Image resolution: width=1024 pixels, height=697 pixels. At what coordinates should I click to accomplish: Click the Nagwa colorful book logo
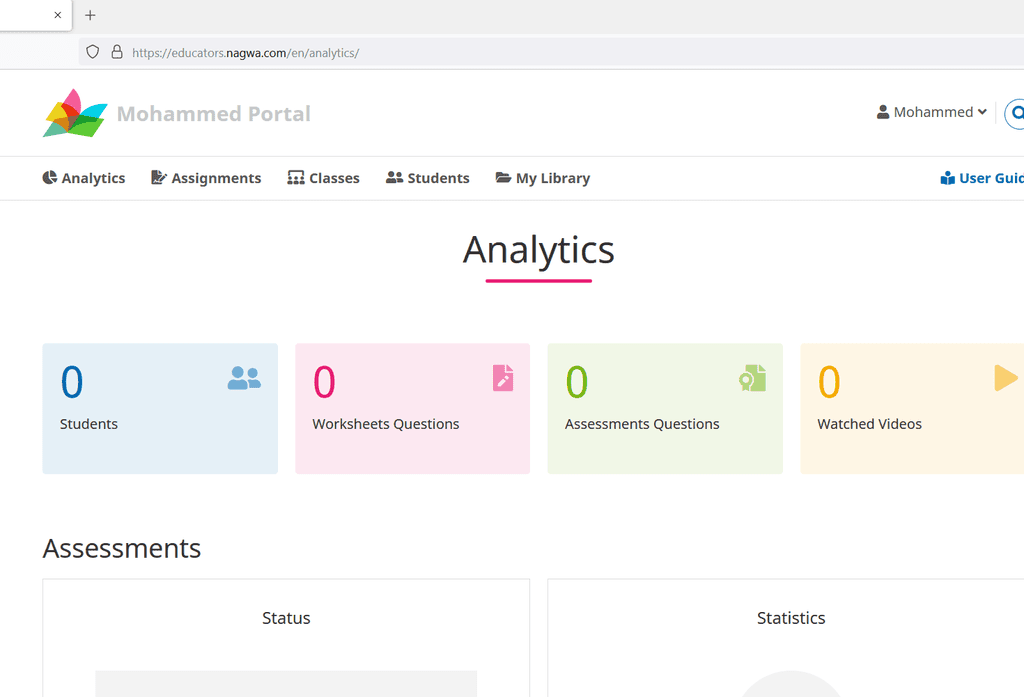tap(75, 113)
